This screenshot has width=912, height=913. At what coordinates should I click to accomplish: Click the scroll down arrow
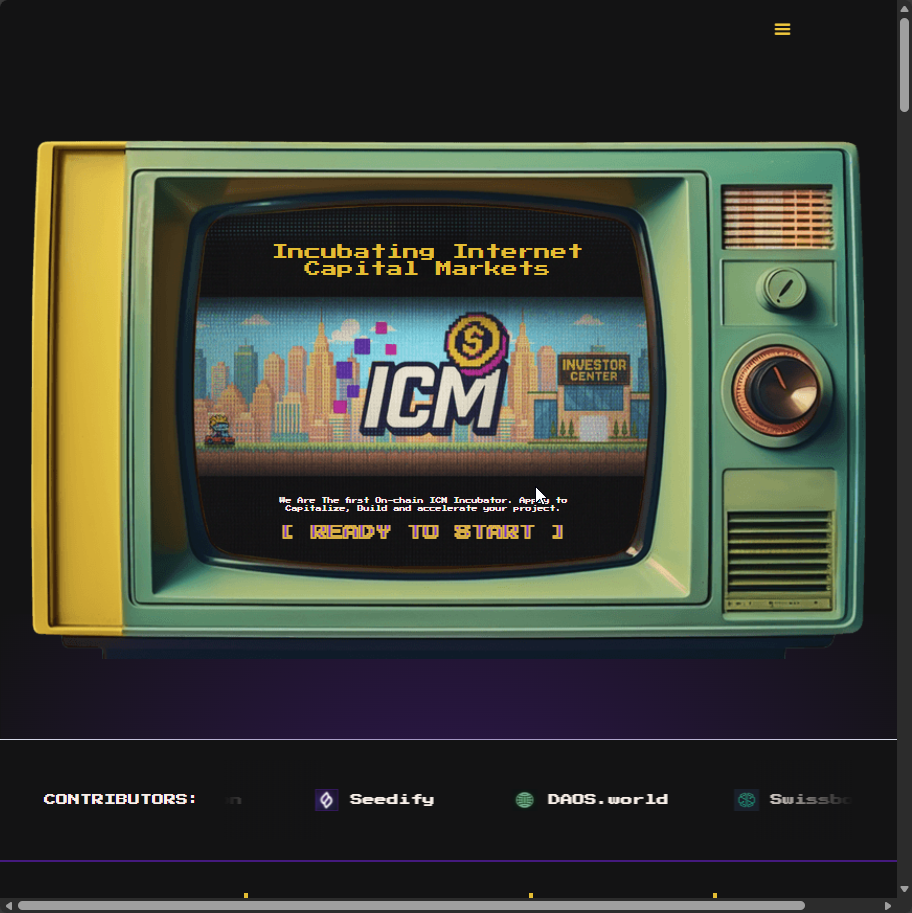(x=904, y=888)
